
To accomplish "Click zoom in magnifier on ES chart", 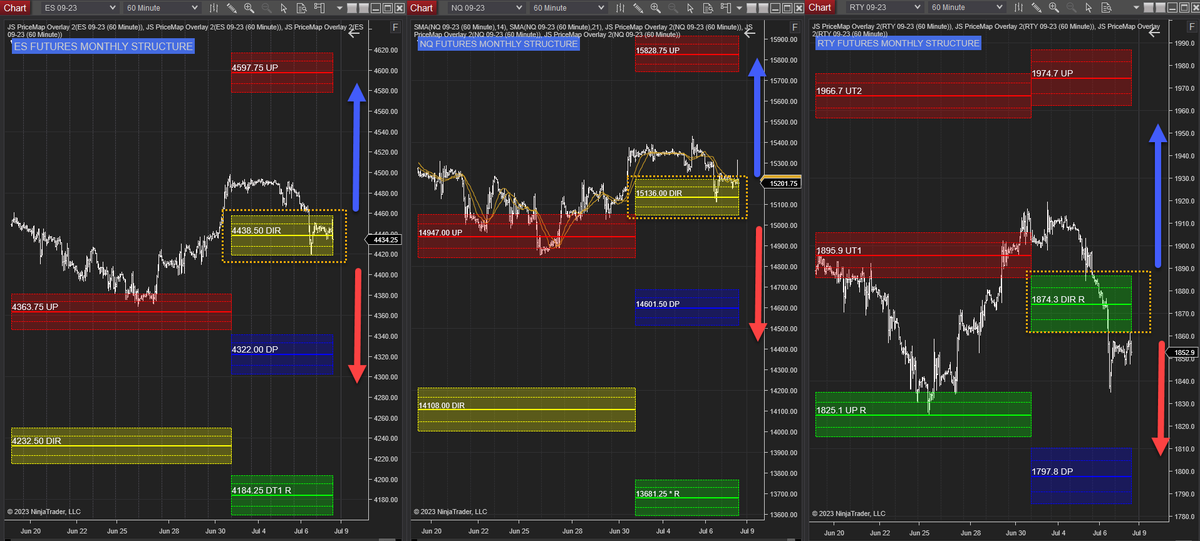I will coord(249,8).
